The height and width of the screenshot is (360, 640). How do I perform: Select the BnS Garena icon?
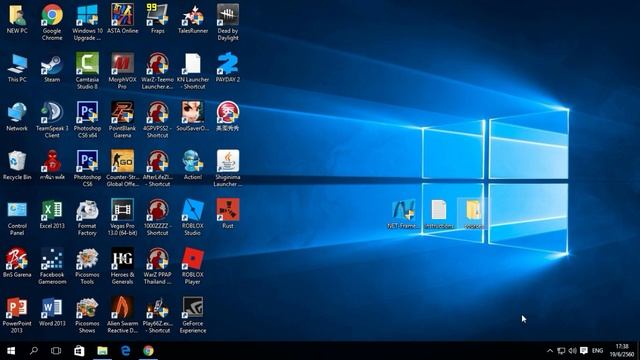click(17, 263)
